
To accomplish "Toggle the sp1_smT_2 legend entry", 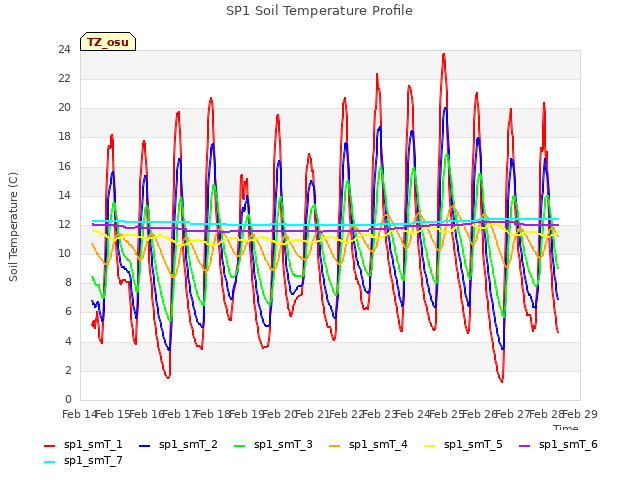I will 178,444.
